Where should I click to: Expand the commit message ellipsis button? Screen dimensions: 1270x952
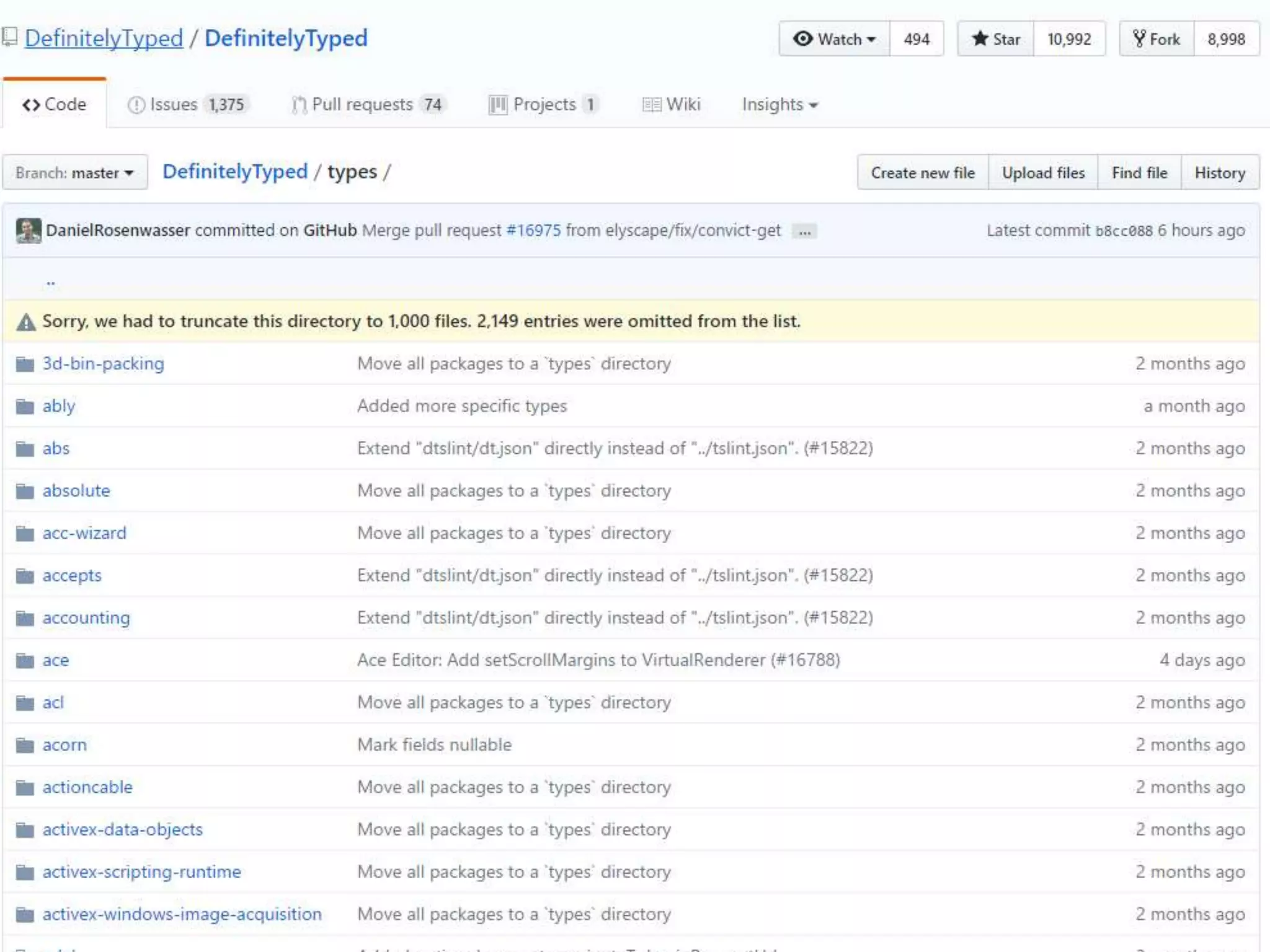point(804,231)
